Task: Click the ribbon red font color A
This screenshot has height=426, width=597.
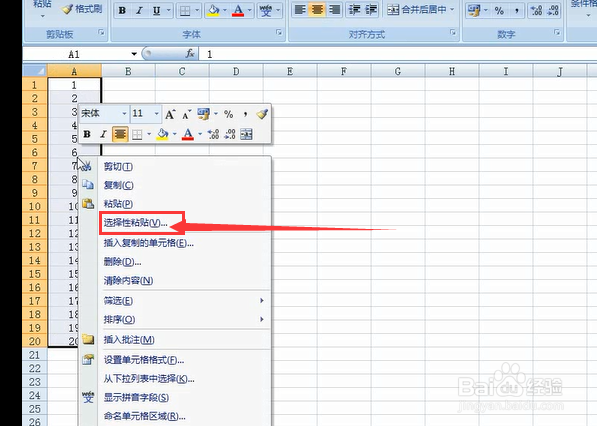Action: pos(238,11)
